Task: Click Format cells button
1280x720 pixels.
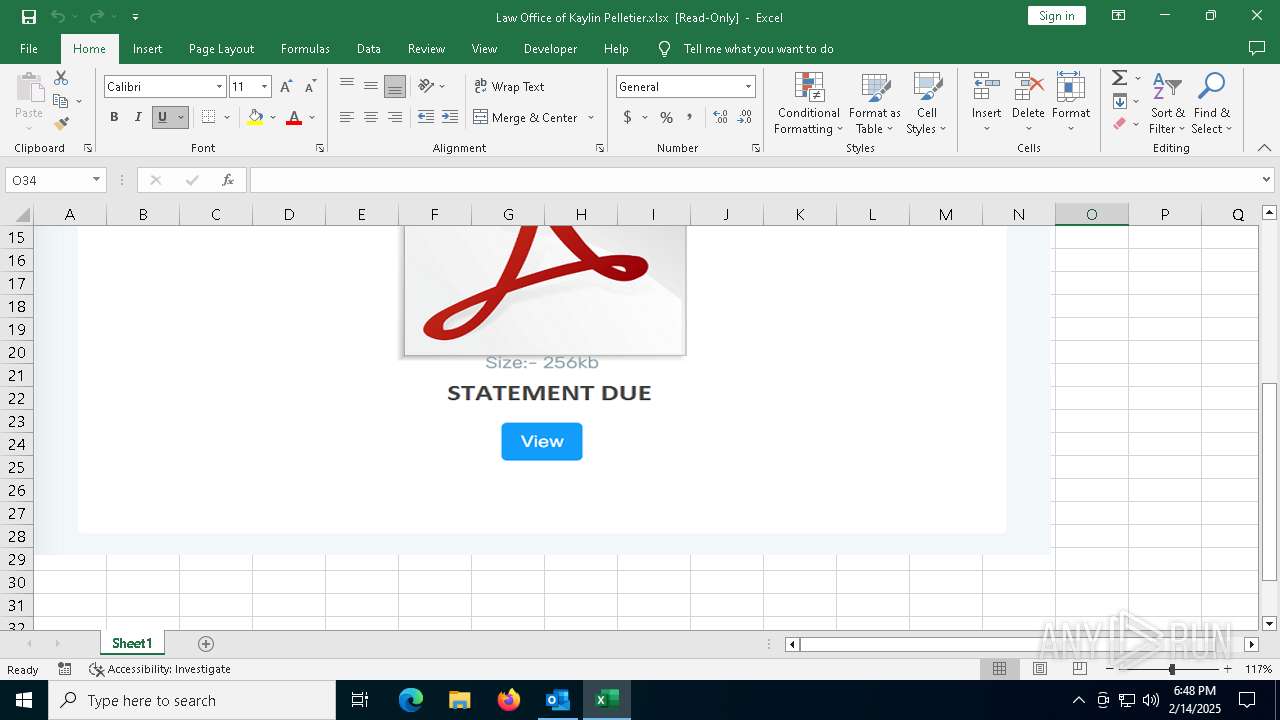Action: tap(1071, 103)
